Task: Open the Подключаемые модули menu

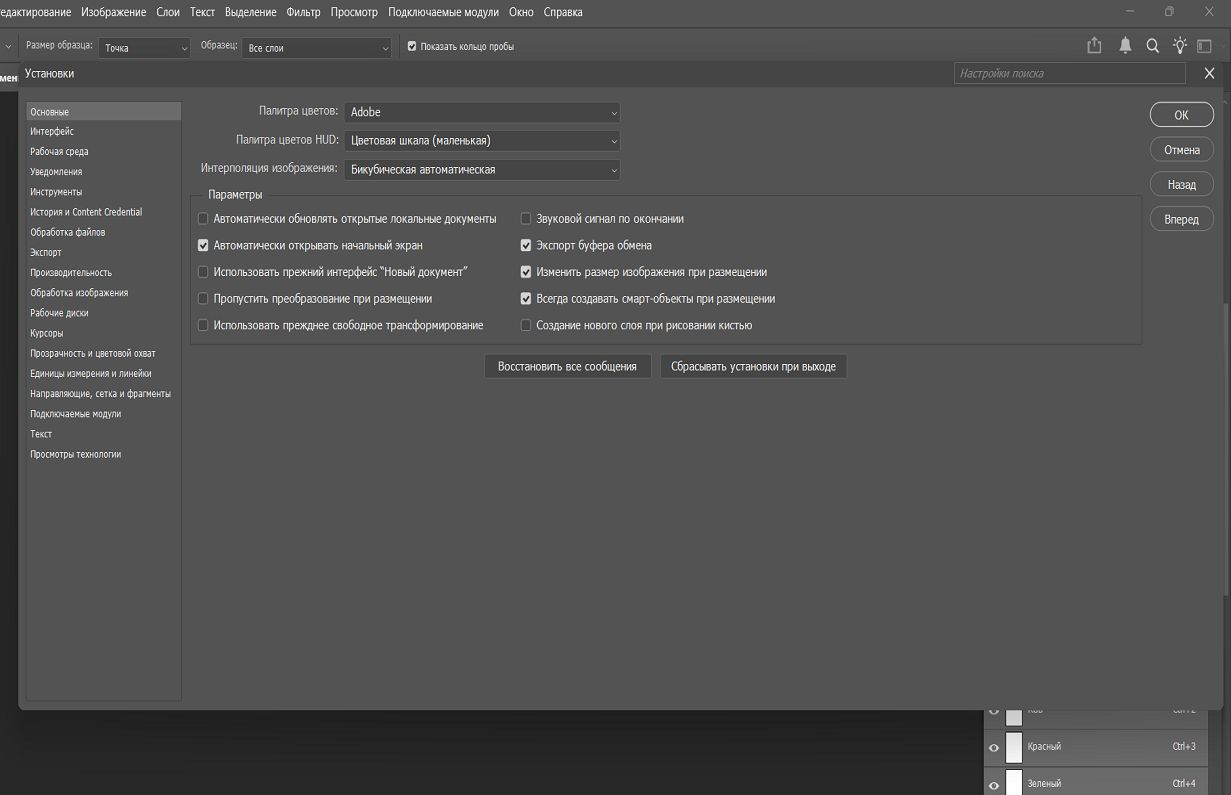Action: (443, 12)
